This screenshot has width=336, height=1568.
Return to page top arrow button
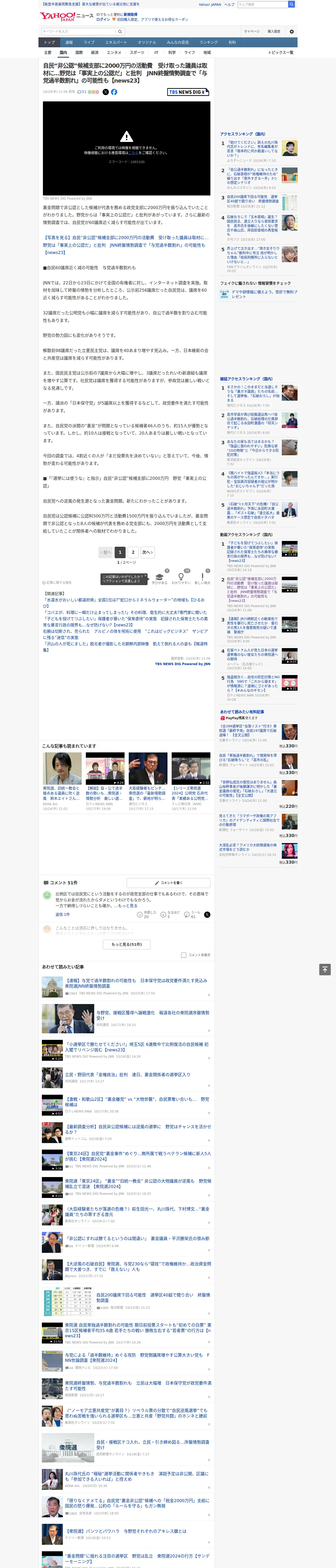tap(325, 970)
